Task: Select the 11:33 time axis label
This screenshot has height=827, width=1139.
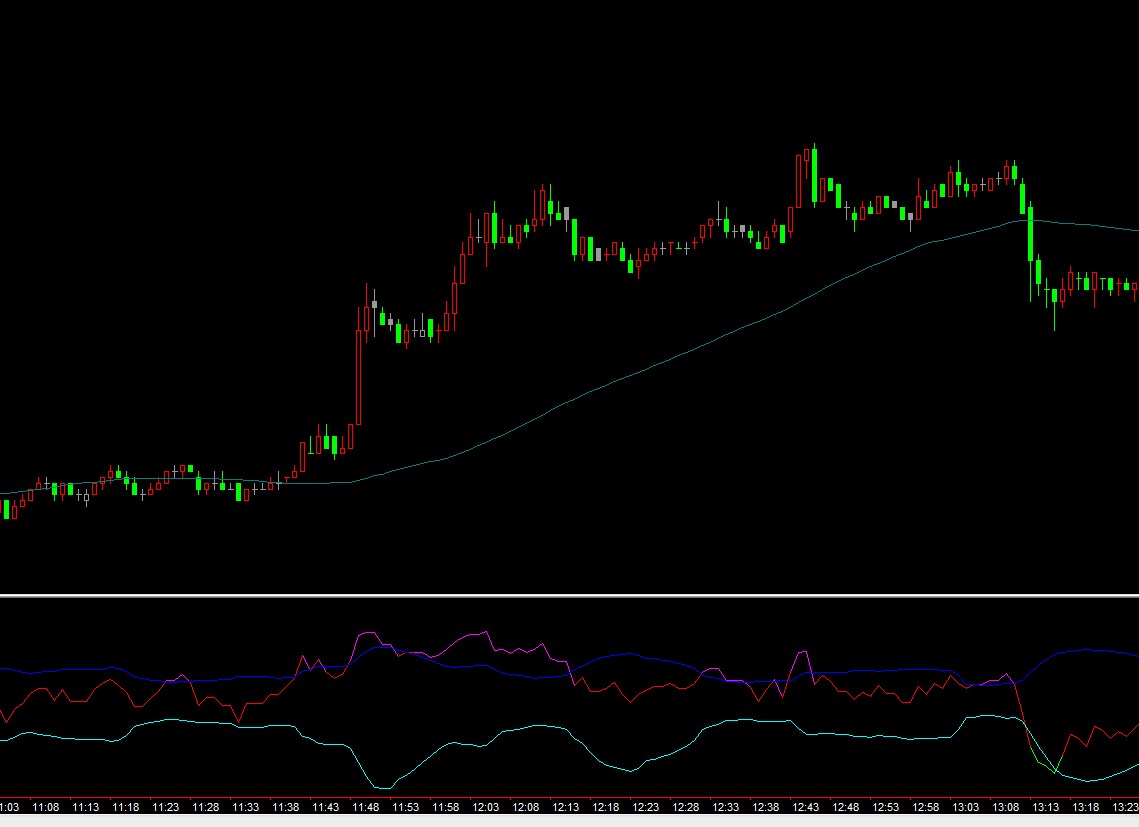Action: [x=246, y=807]
